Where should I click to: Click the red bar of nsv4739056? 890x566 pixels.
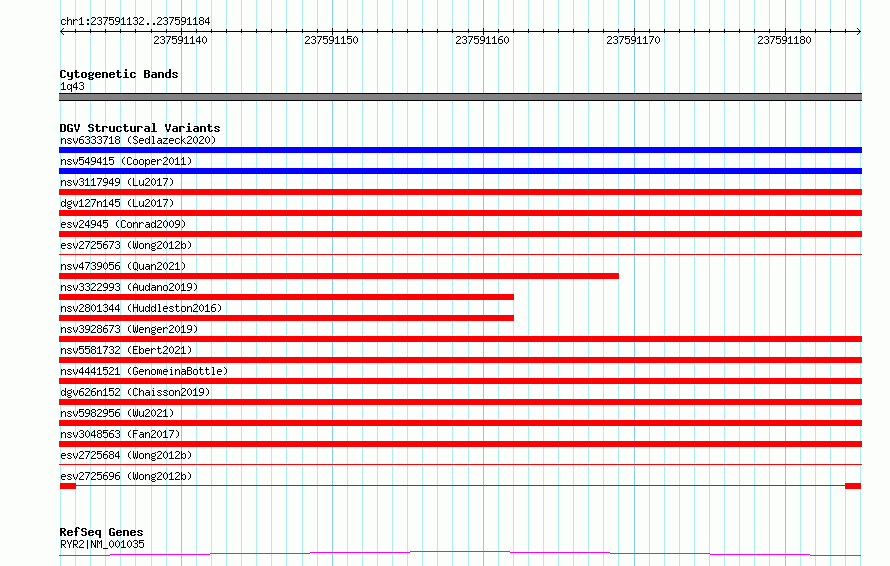339,276
